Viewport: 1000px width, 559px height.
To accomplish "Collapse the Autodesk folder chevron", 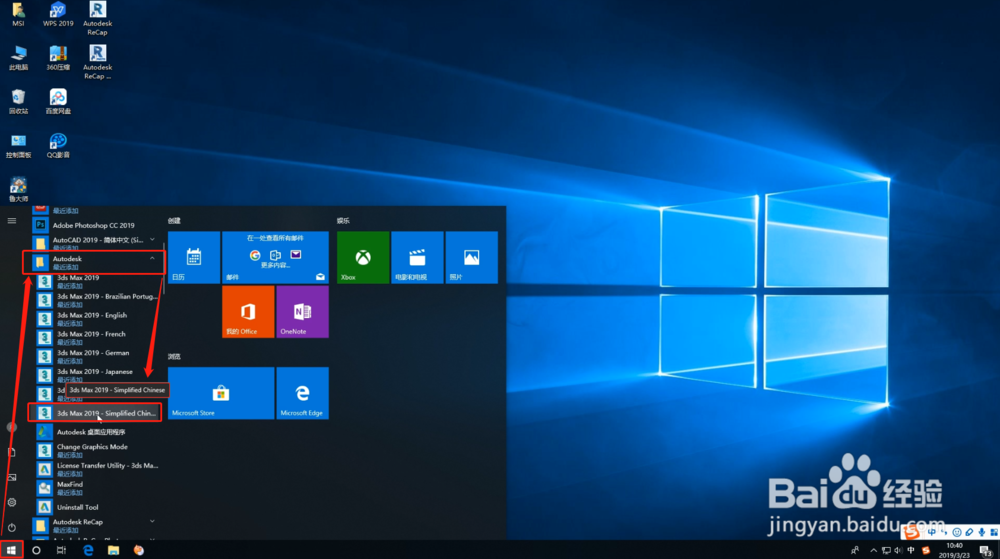I will coord(152,259).
